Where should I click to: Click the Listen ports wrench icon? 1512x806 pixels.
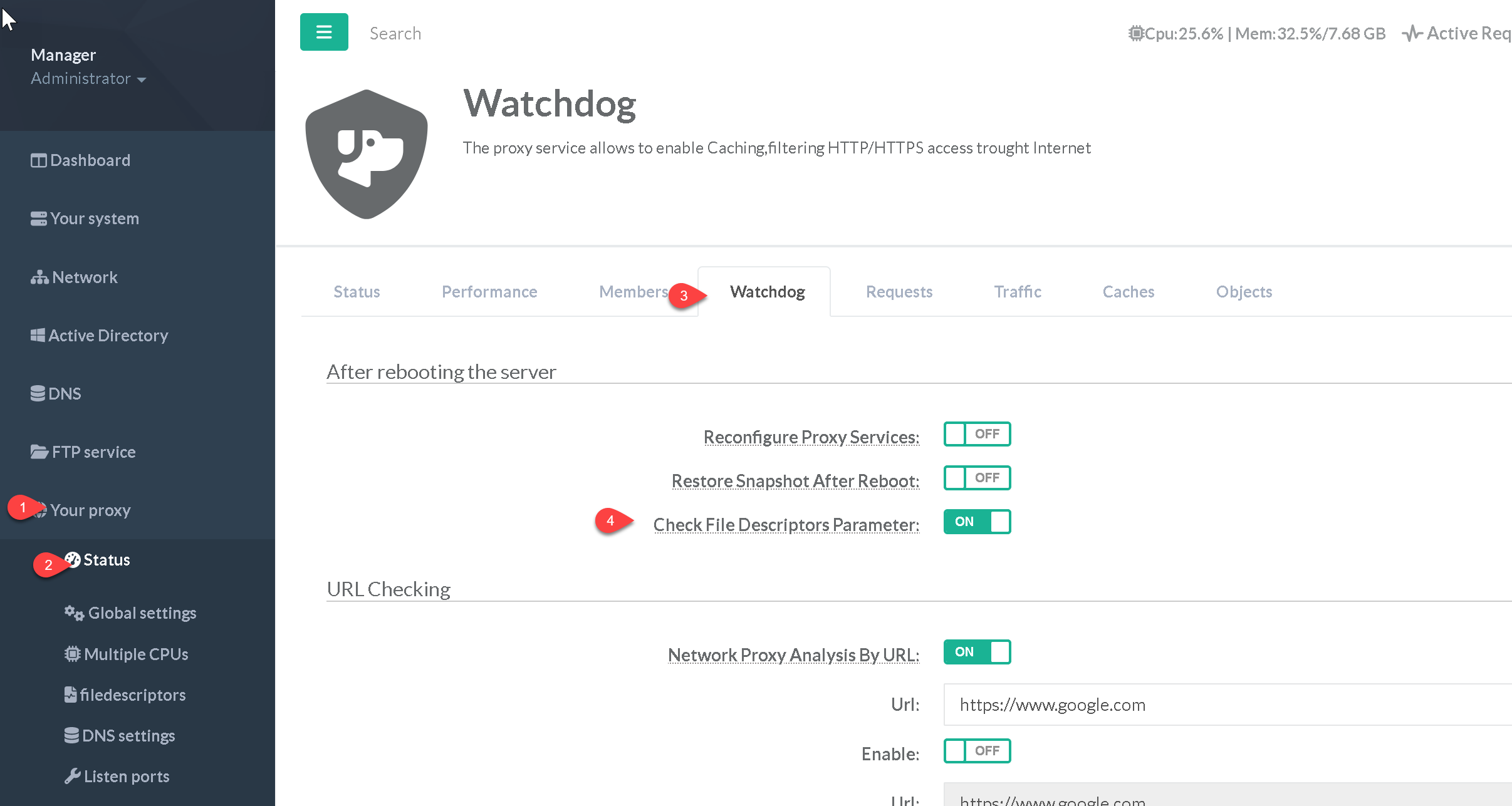tap(72, 777)
